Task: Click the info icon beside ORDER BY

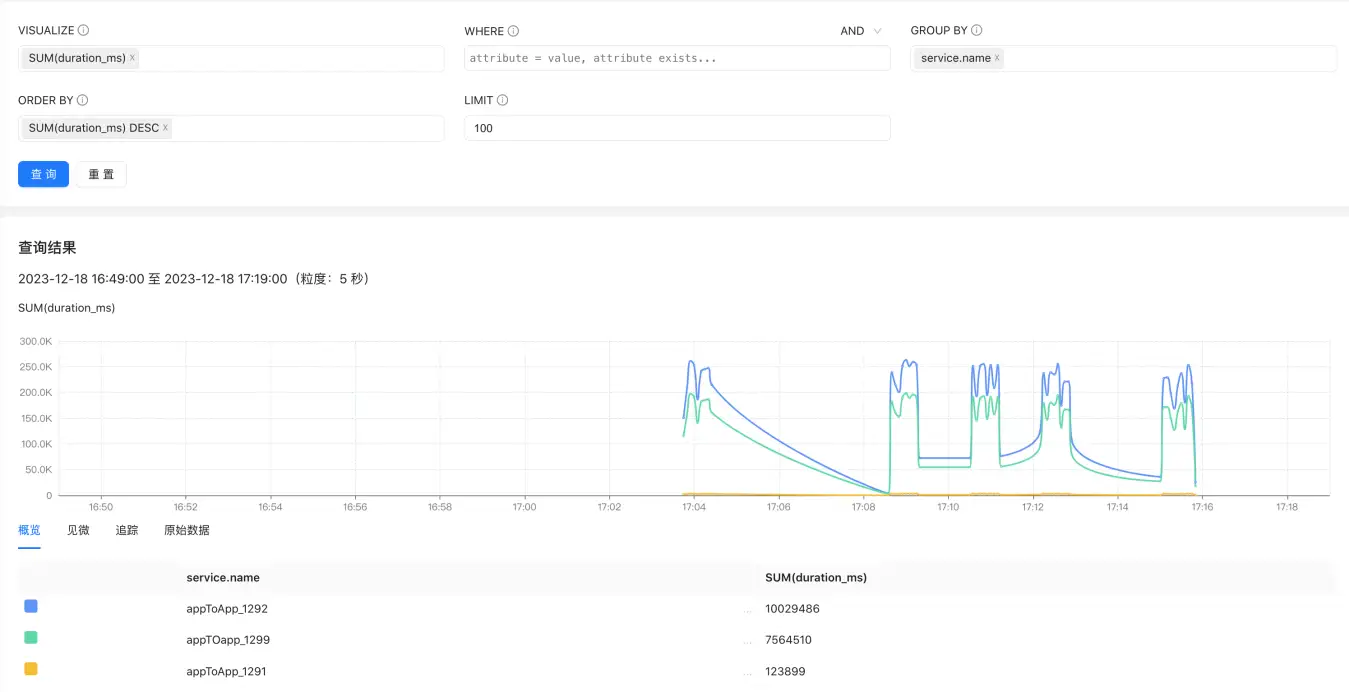Action: pyautogui.click(x=83, y=101)
